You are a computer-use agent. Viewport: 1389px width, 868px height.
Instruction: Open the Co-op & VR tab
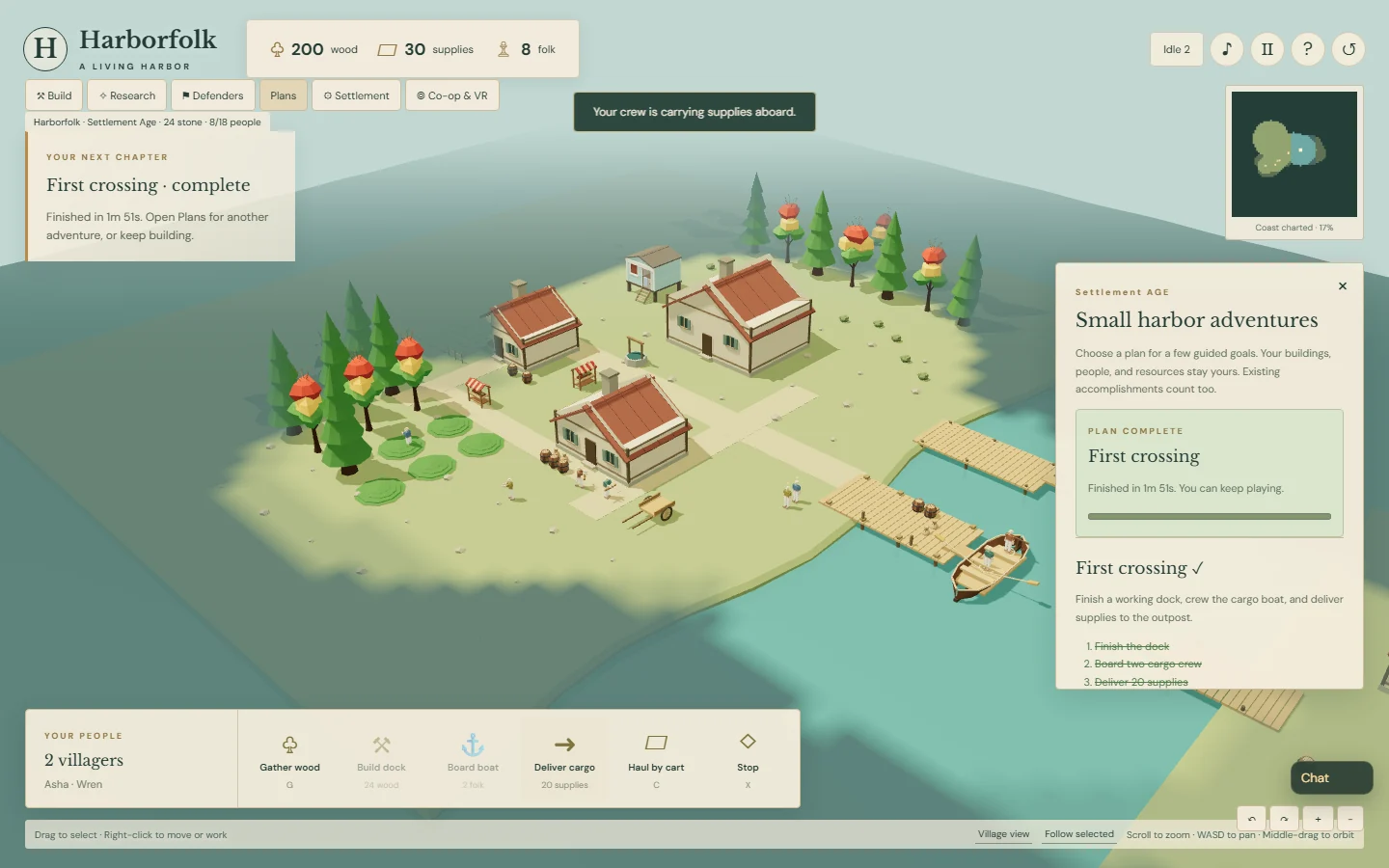click(x=452, y=95)
